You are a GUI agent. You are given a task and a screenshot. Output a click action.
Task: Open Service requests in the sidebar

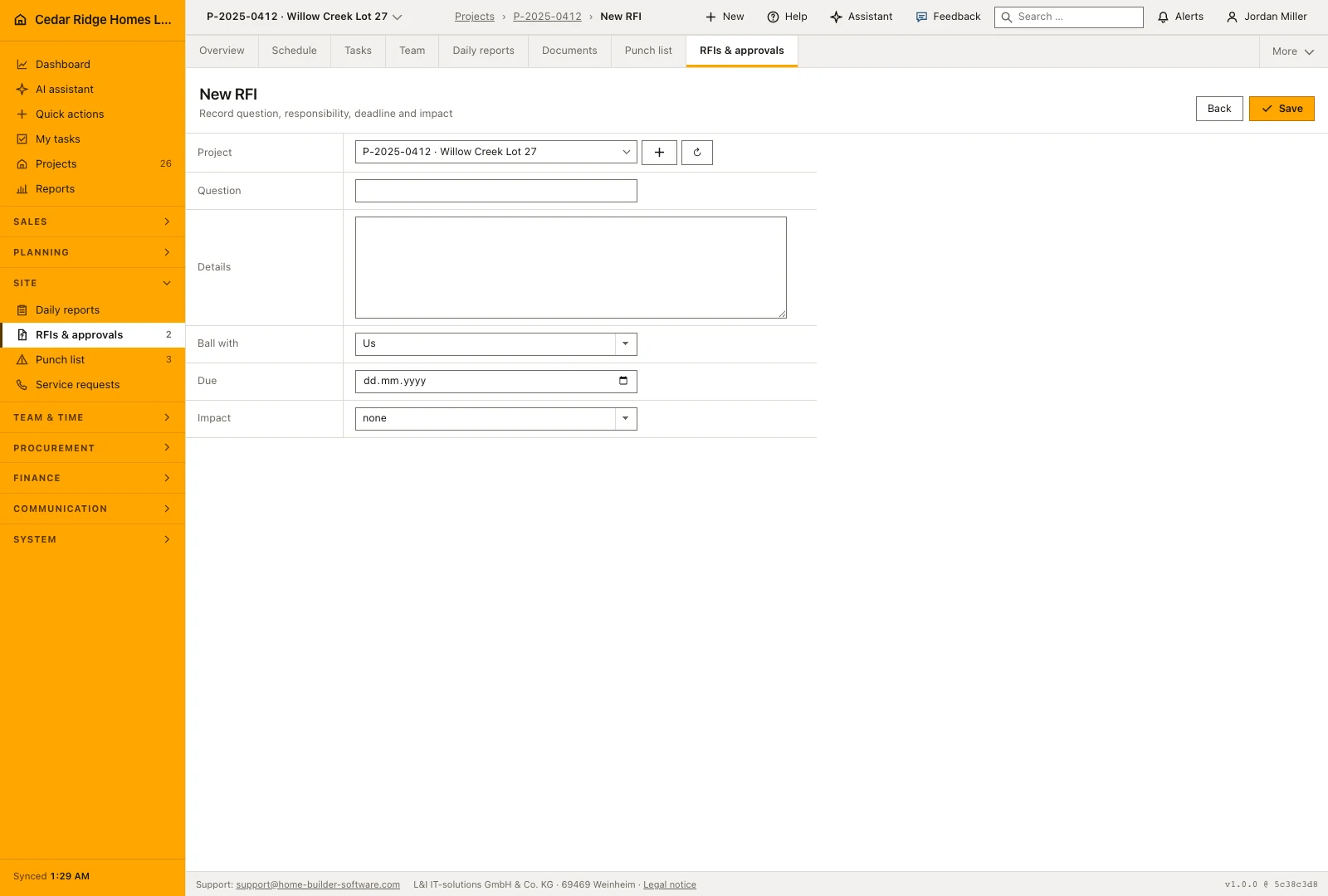(92, 385)
